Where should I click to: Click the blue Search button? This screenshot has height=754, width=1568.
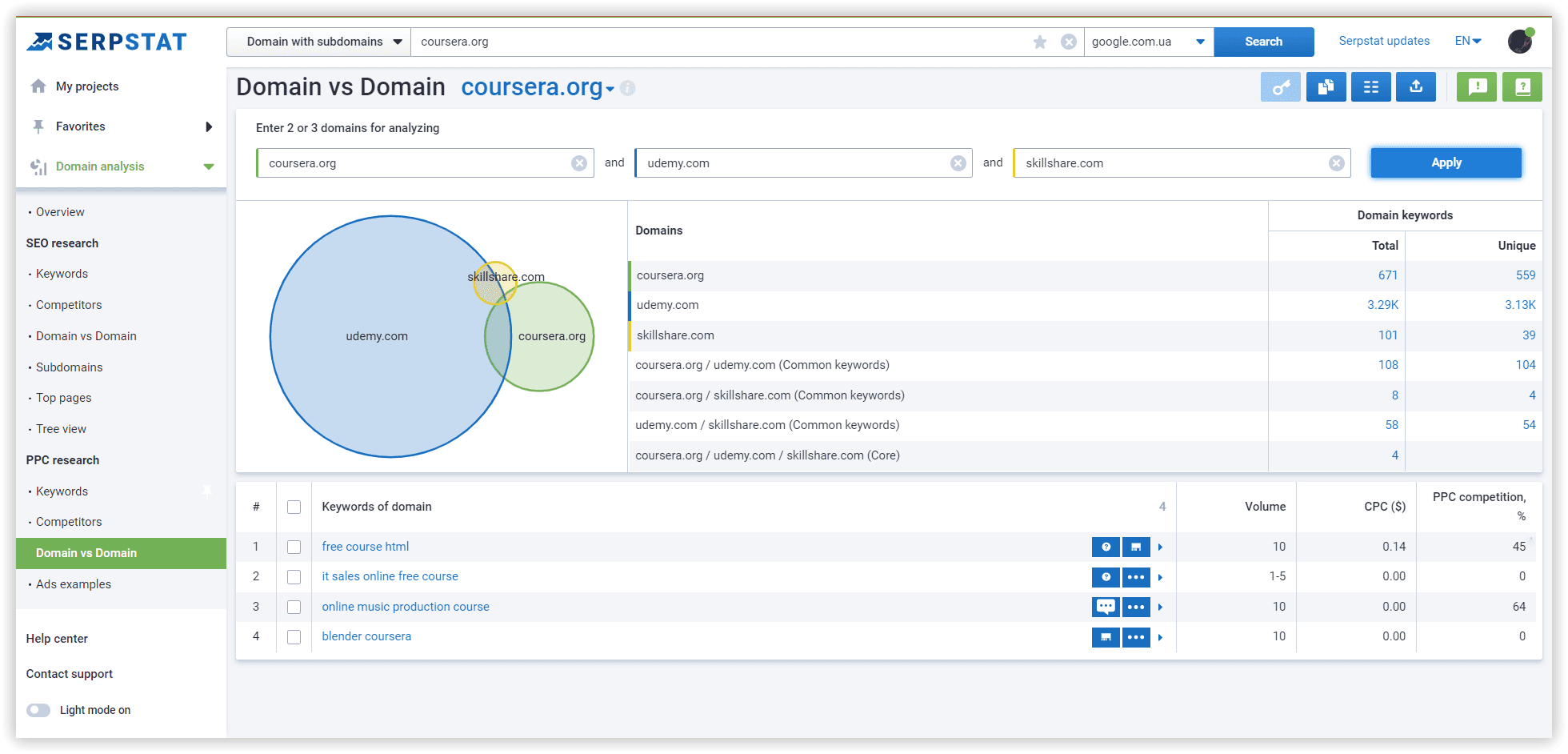pos(1264,42)
